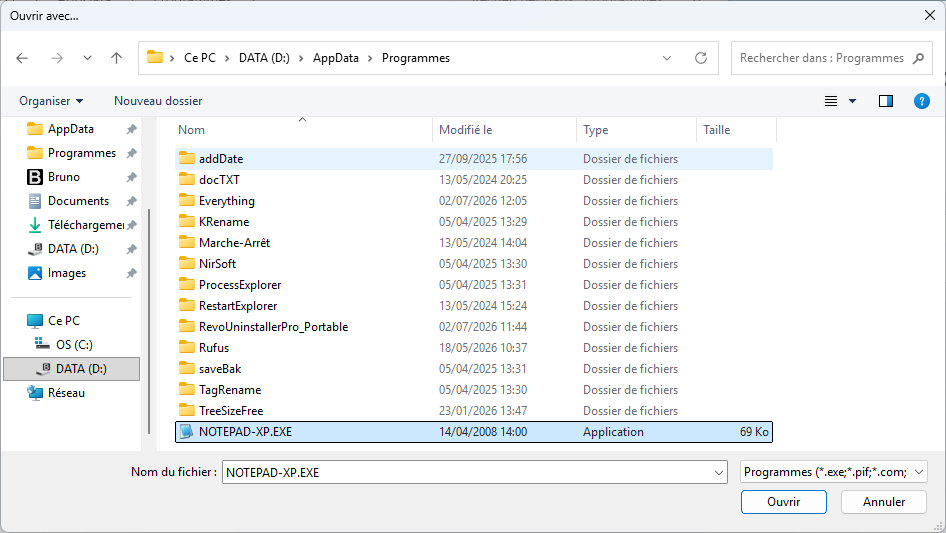Go up one folder level with up arrow
This screenshot has width=946, height=533.
(x=116, y=58)
